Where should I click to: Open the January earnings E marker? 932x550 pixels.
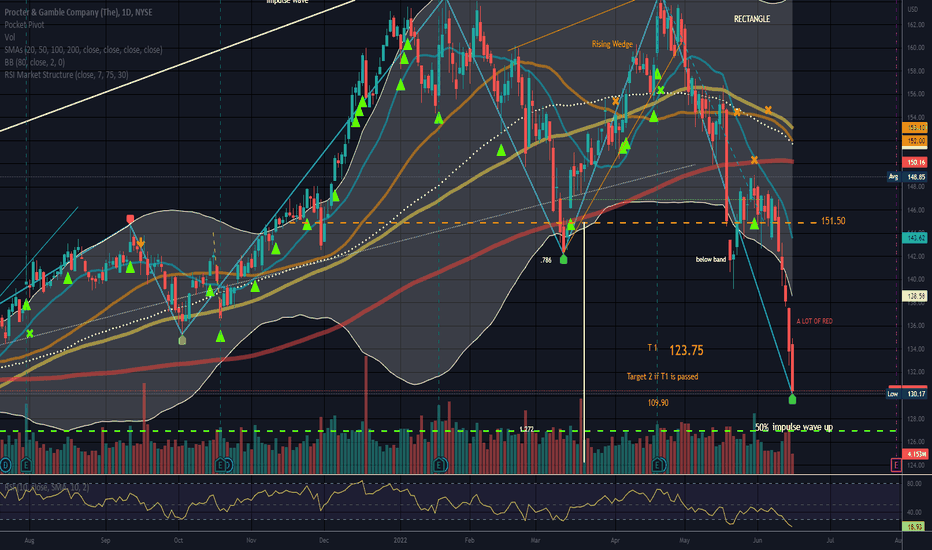(440, 465)
